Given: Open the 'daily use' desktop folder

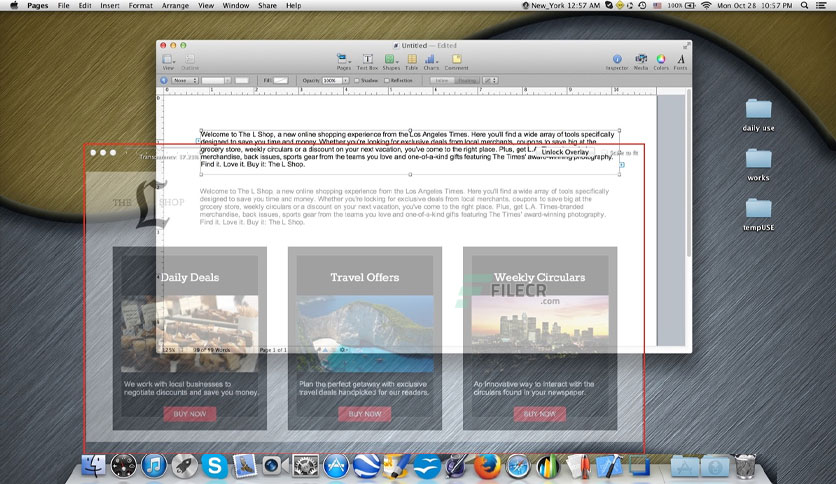Looking at the screenshot, I should (758, 115).
